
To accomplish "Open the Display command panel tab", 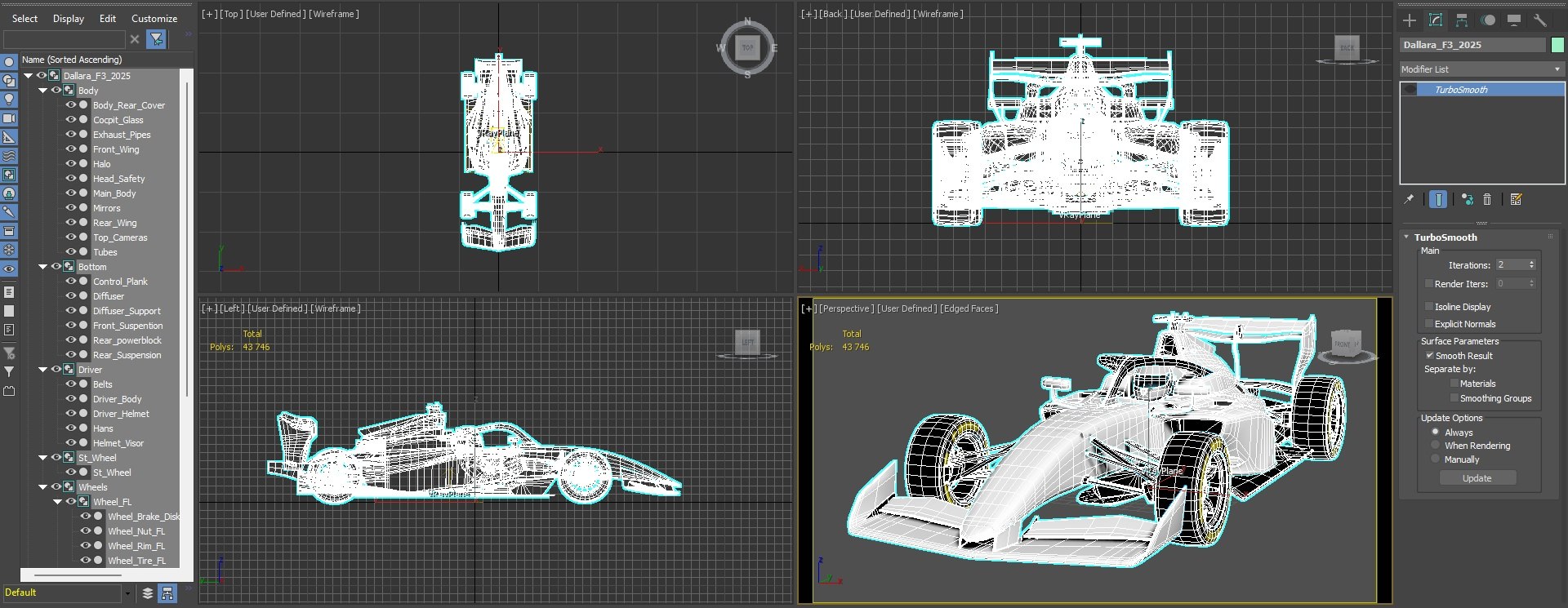I will pos(1514,20).
